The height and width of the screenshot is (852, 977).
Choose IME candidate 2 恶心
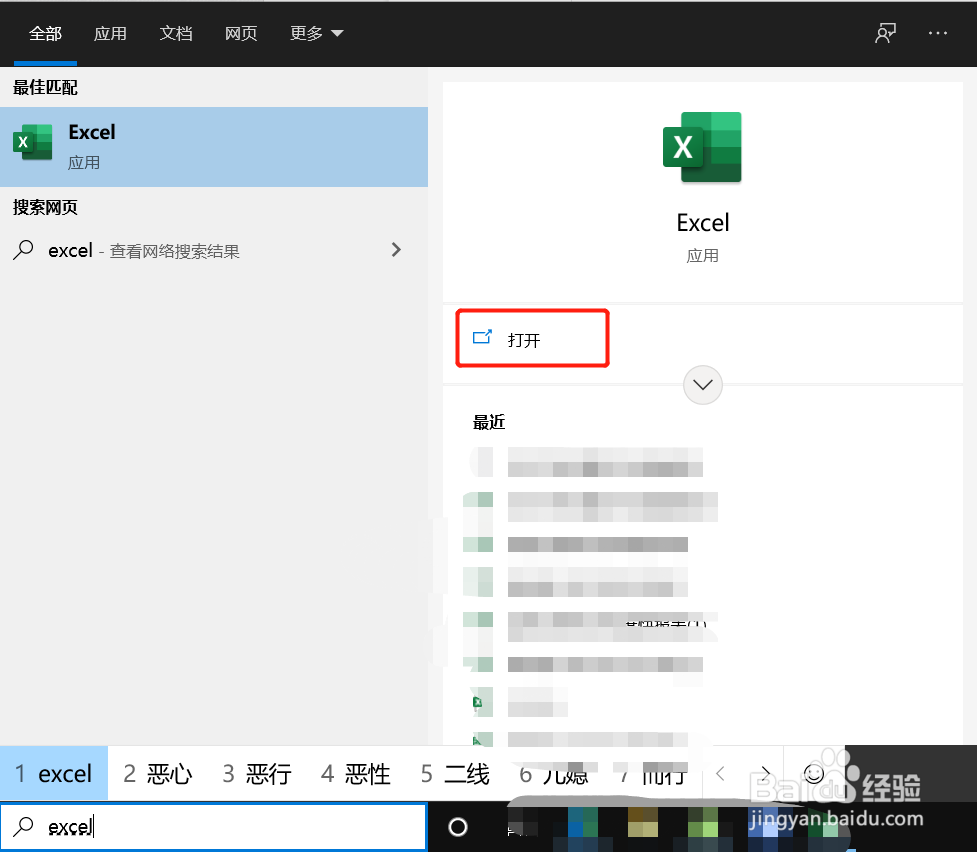click(x=158, y=773)
